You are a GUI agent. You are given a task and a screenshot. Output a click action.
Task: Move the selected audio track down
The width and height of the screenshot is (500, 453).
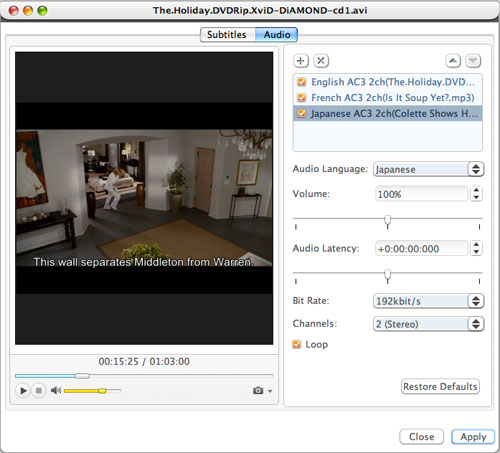[473, 61]
